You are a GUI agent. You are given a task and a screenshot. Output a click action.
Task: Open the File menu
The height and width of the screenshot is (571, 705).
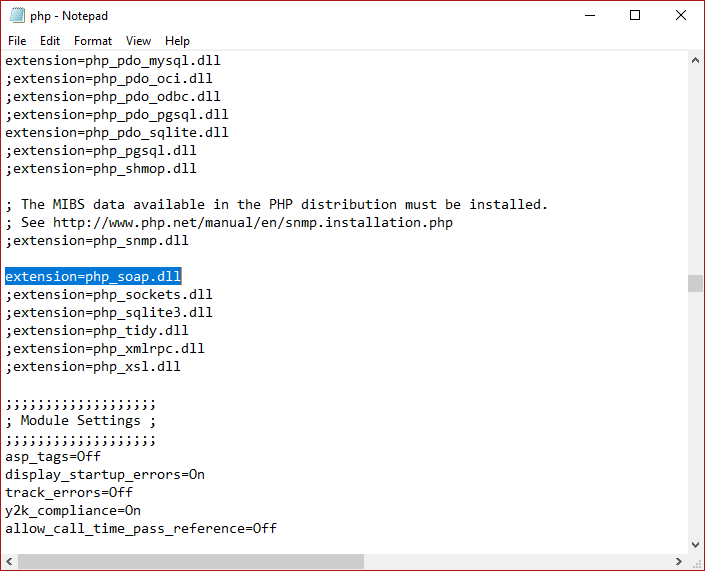point(17,41)
